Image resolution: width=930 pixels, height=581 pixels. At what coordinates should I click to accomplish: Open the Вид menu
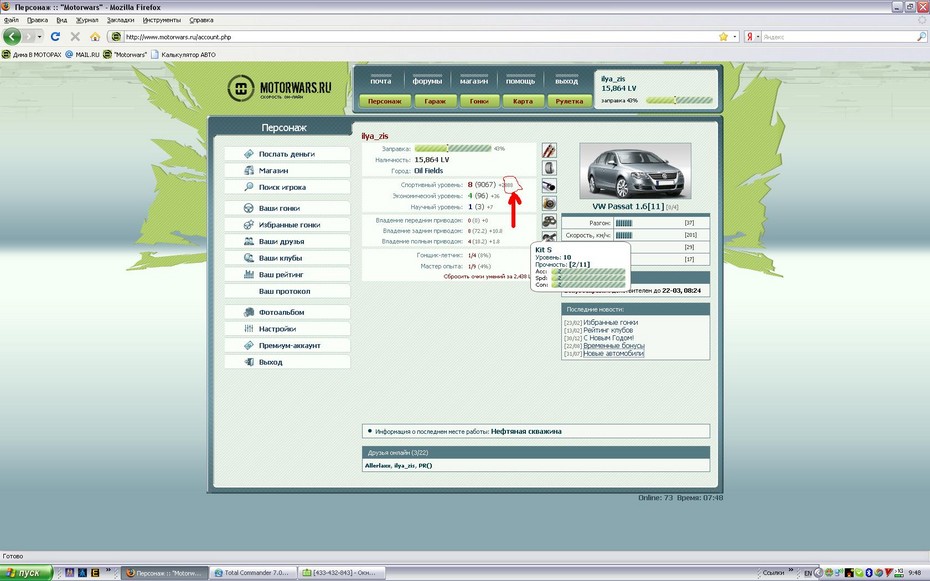[x=62, y=20]
